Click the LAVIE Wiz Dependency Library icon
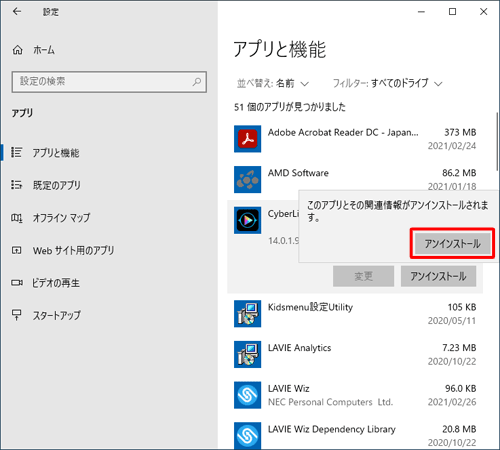The width and height of the screenshot is (500, 450). click(247, 436)
